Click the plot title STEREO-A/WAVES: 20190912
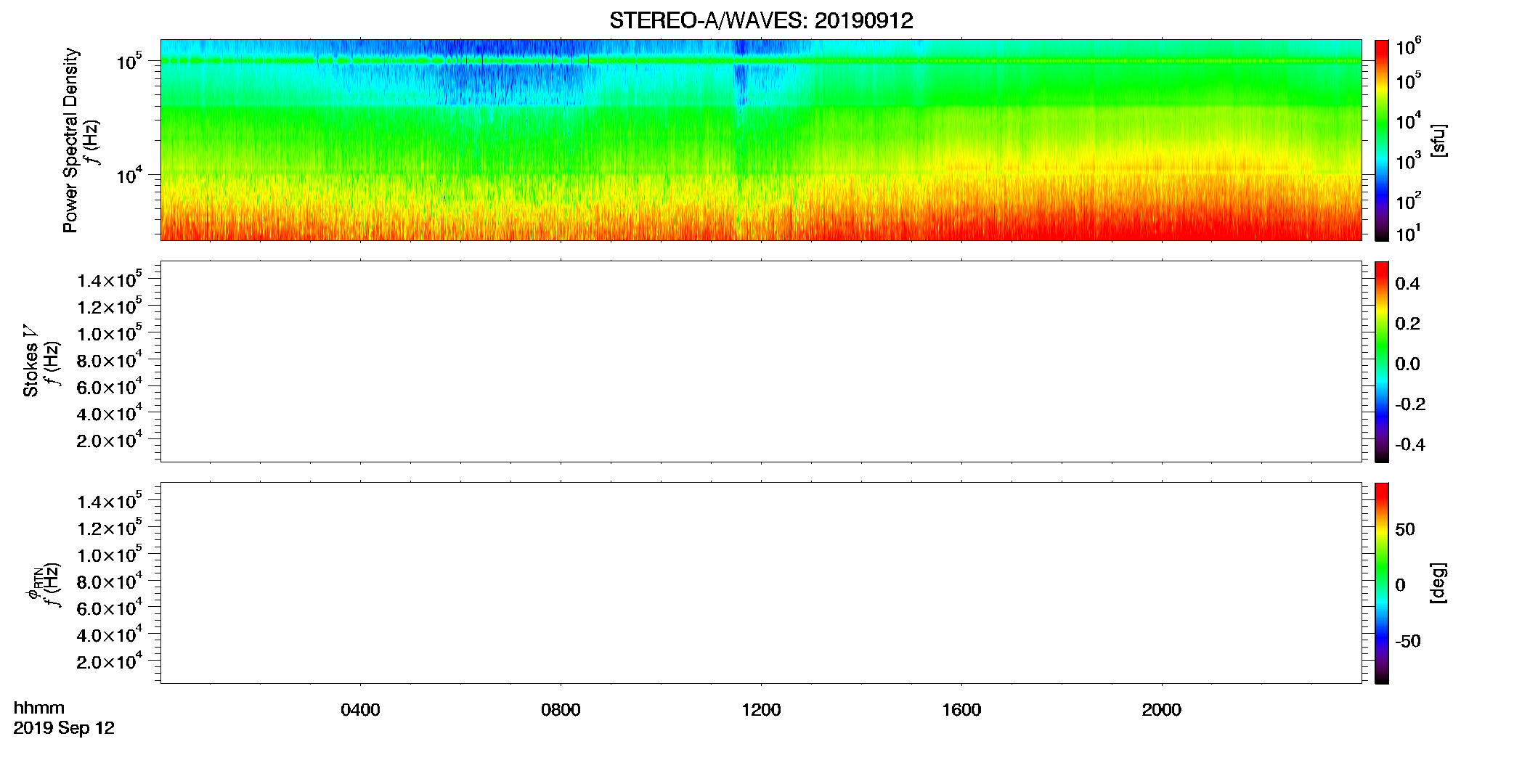Viewport: 1522px width, 784px height. point(761,21)
